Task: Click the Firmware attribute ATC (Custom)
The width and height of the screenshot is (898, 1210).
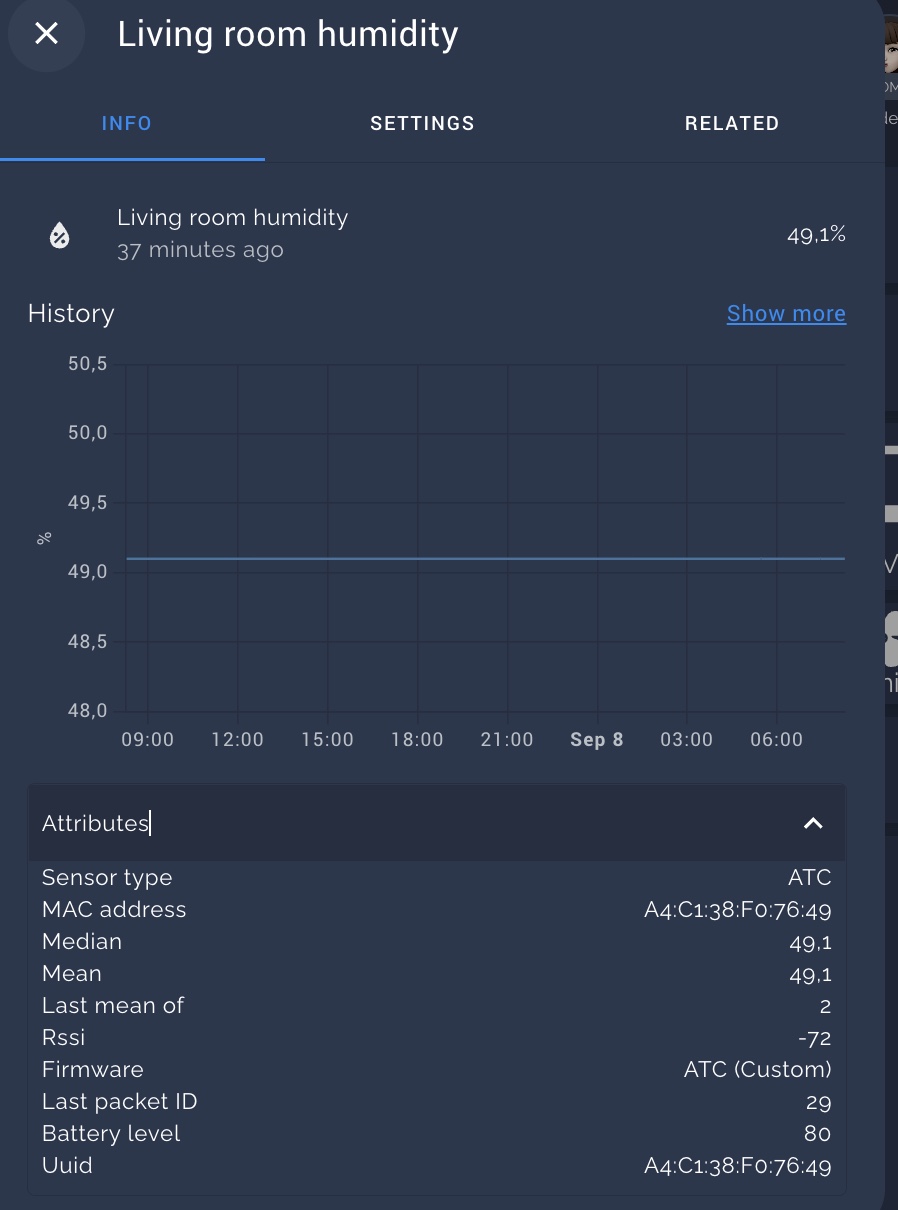Action: coord(755,1069)
